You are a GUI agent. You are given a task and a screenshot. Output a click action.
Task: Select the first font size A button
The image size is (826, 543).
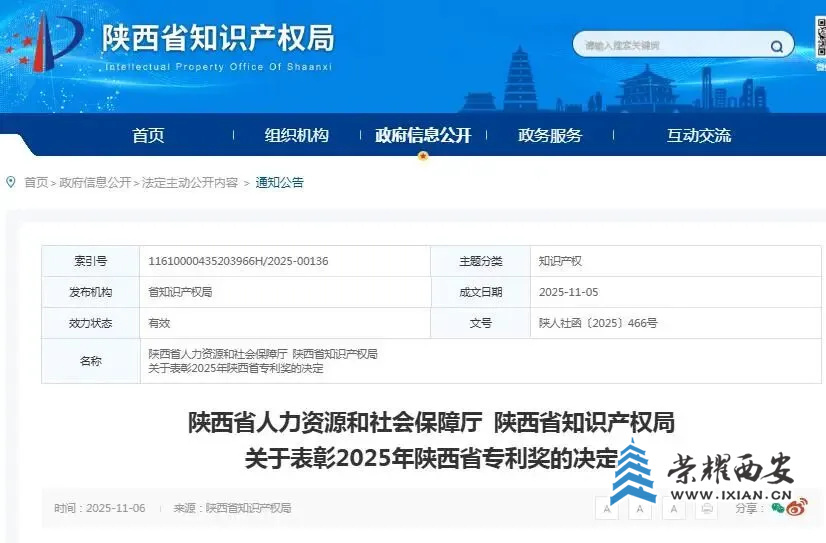(607, 509)
